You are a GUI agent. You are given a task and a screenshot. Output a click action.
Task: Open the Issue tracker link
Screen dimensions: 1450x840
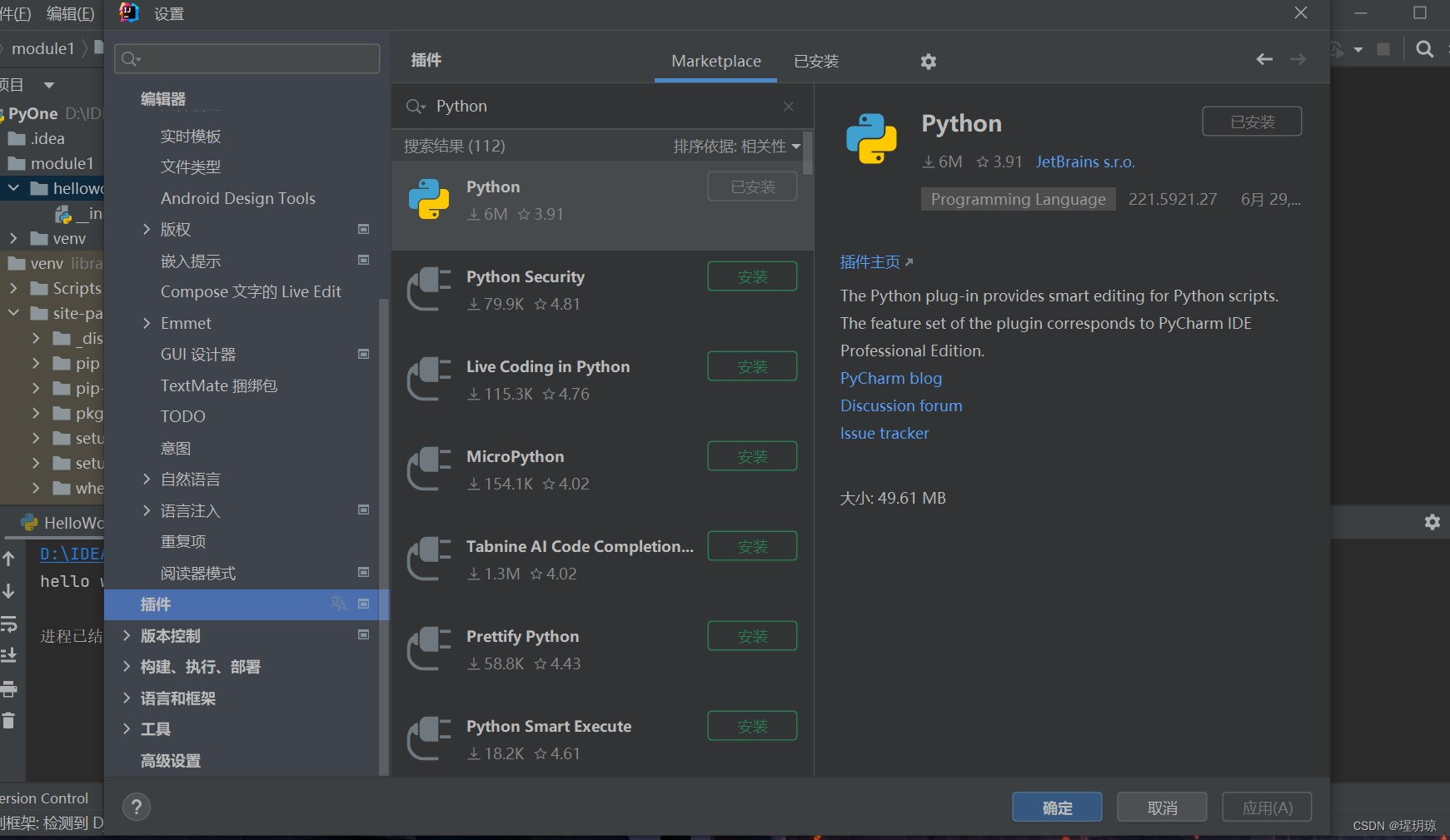point(884,433)
